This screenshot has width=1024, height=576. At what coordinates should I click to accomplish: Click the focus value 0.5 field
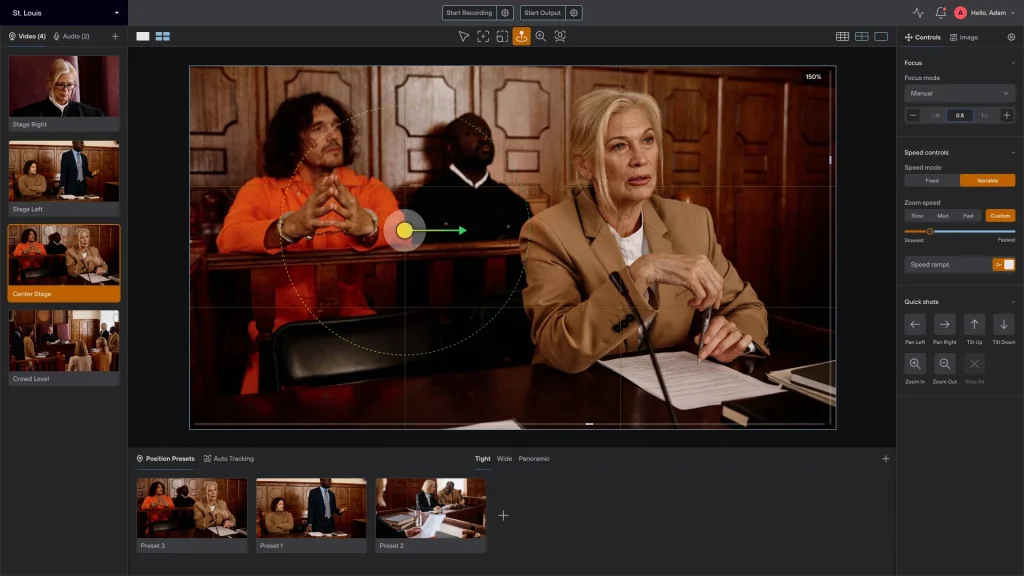pyautogui.click(x=959, y=116)
